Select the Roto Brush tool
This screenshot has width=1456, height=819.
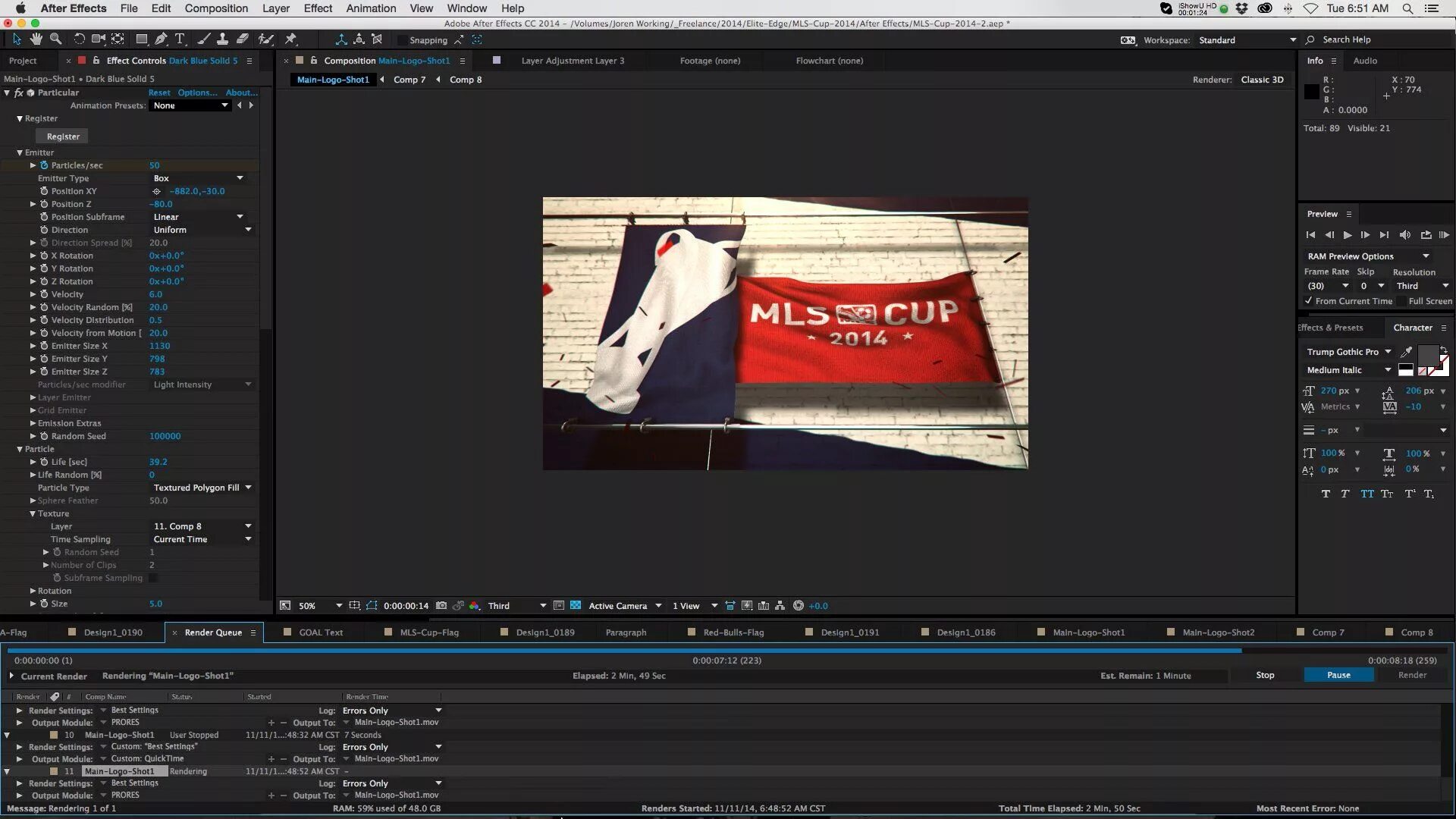click(x=265, y=39)
